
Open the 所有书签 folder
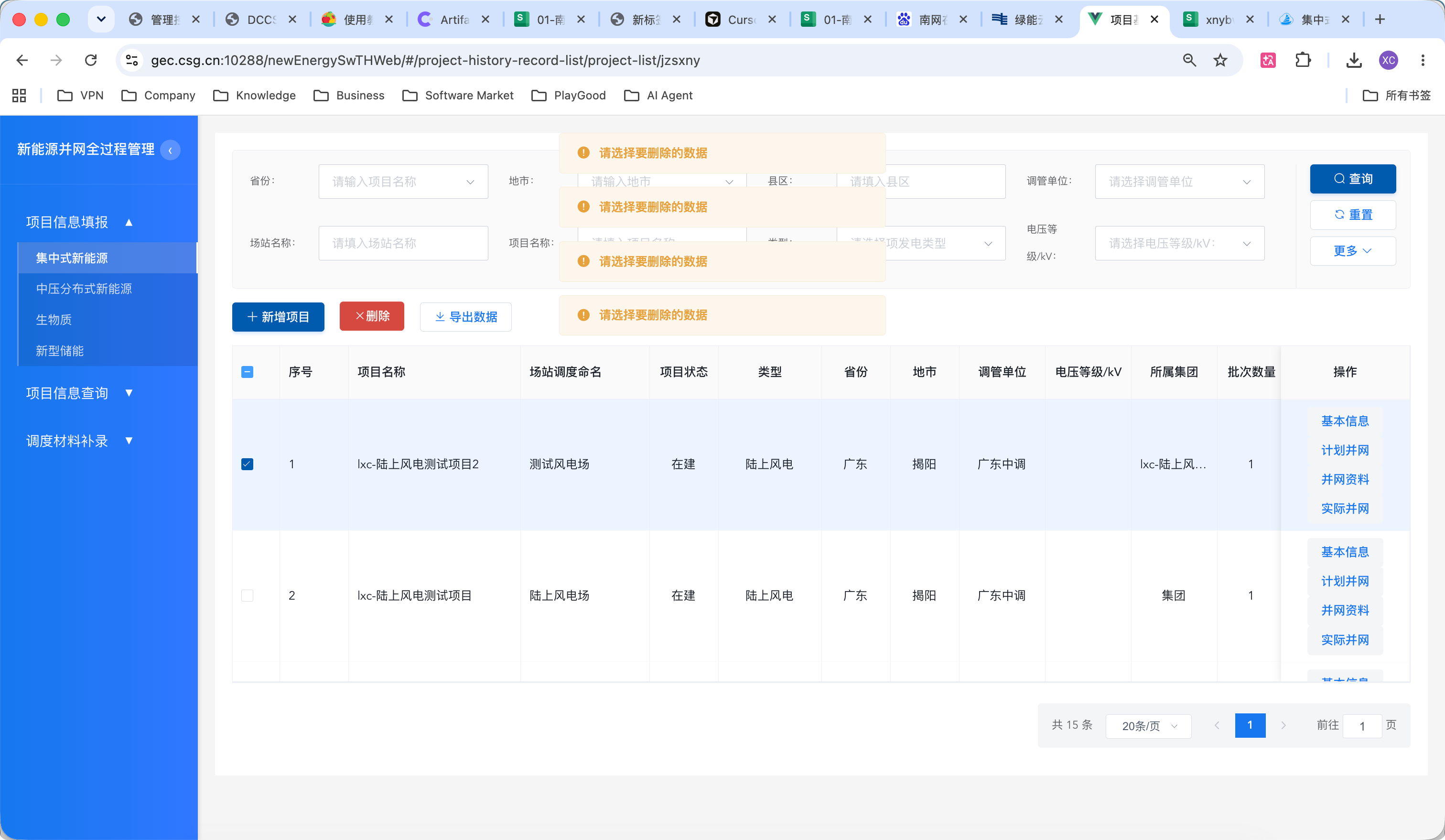[x=1397, y=95]
